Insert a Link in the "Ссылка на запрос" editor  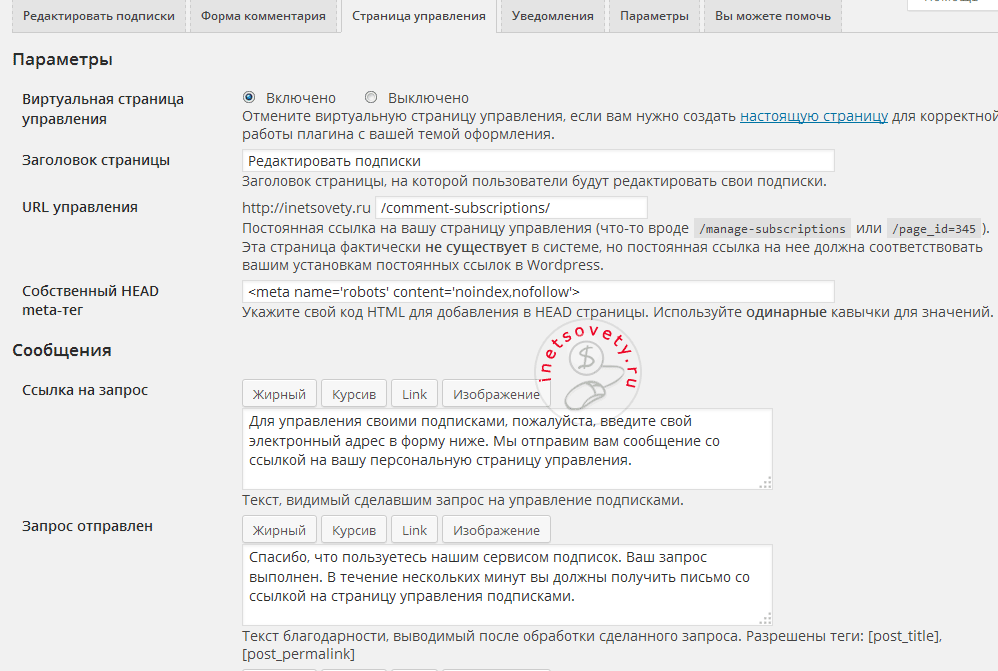(413, 392)
